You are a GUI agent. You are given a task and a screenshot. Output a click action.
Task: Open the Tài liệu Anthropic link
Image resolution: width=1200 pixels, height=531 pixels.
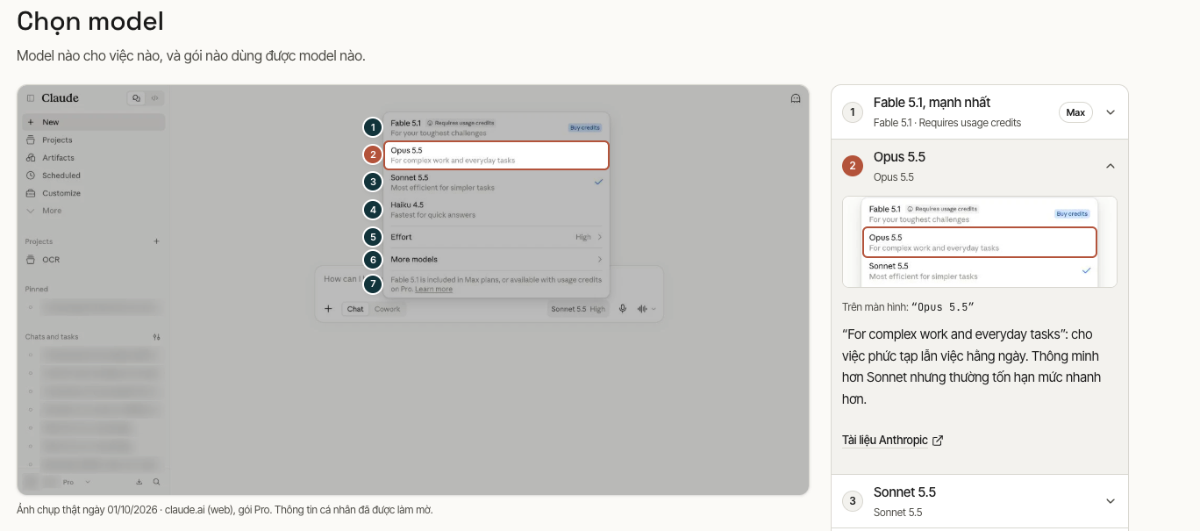click(x=885, y=440)
